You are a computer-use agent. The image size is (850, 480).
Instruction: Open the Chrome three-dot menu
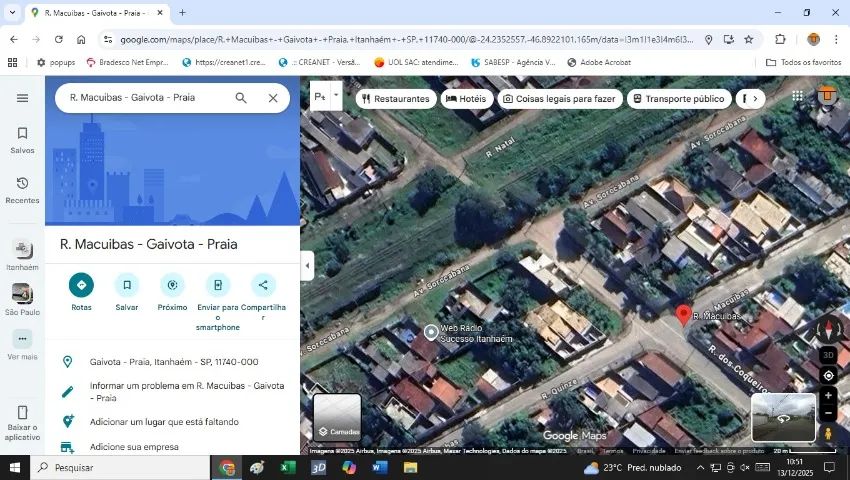(835, 40)
